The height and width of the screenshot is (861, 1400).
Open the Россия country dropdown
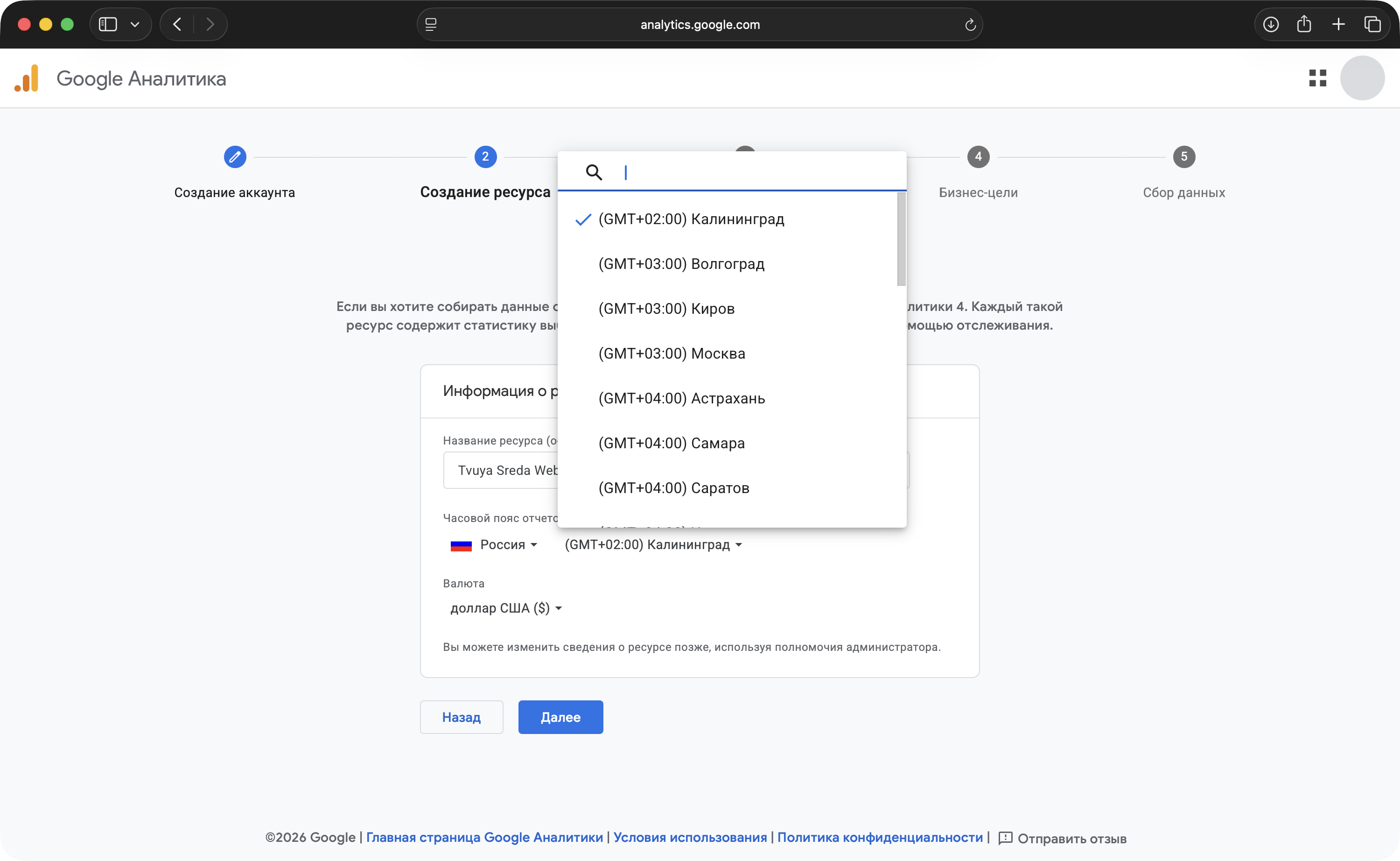pyautogui.click(x=493, y=545)
